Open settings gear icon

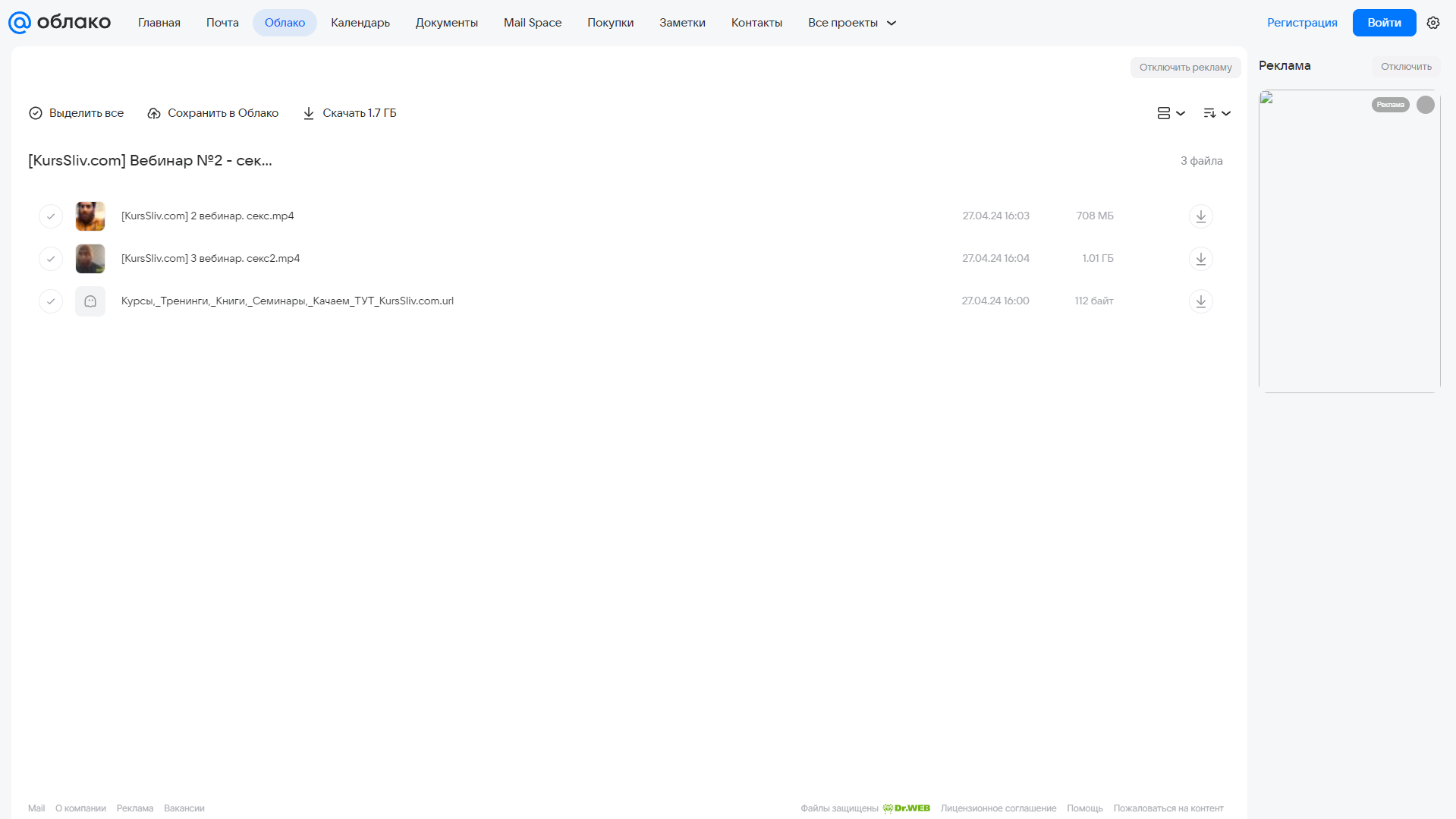[1433, 23]
